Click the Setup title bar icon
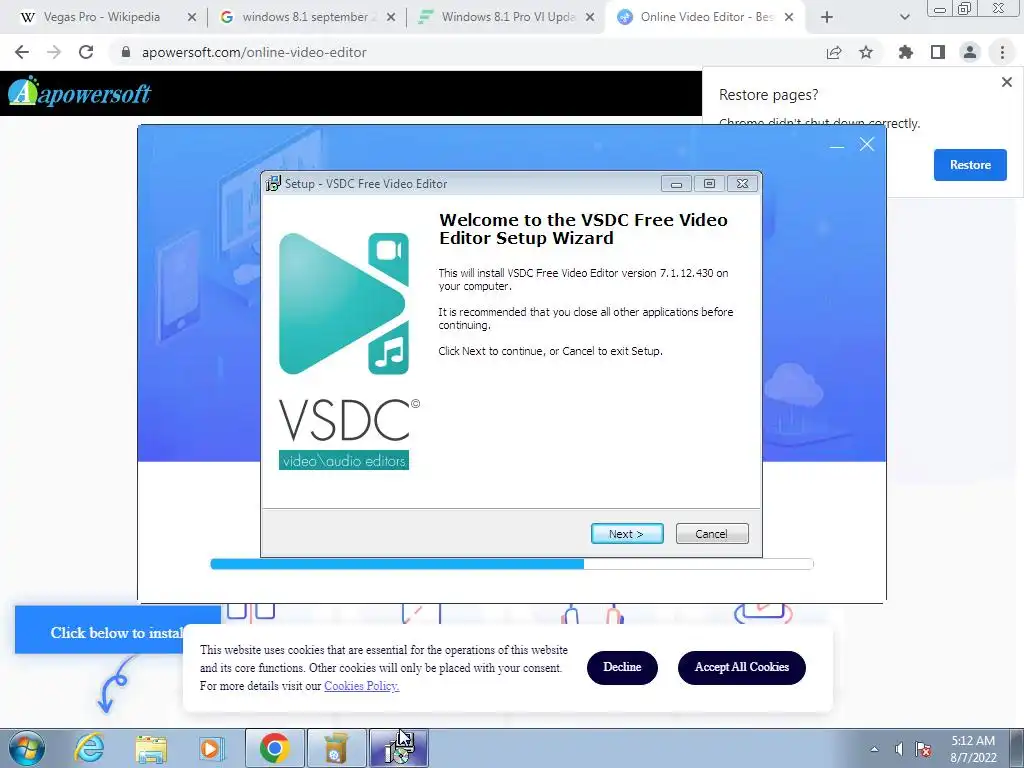 274,184
